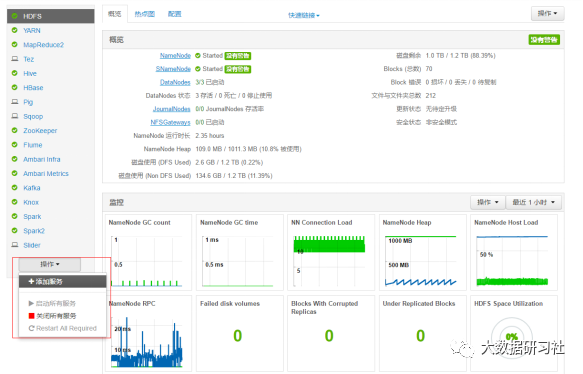The image size is (583, 374).
Task: Click the green status icon beside Kafka
Action: [x=15, y=188]
